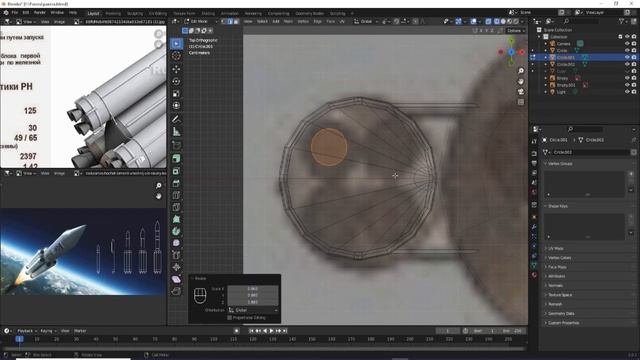
Task: Click the blue Z axis on navigation gizmo
Action: pos(511,52)
